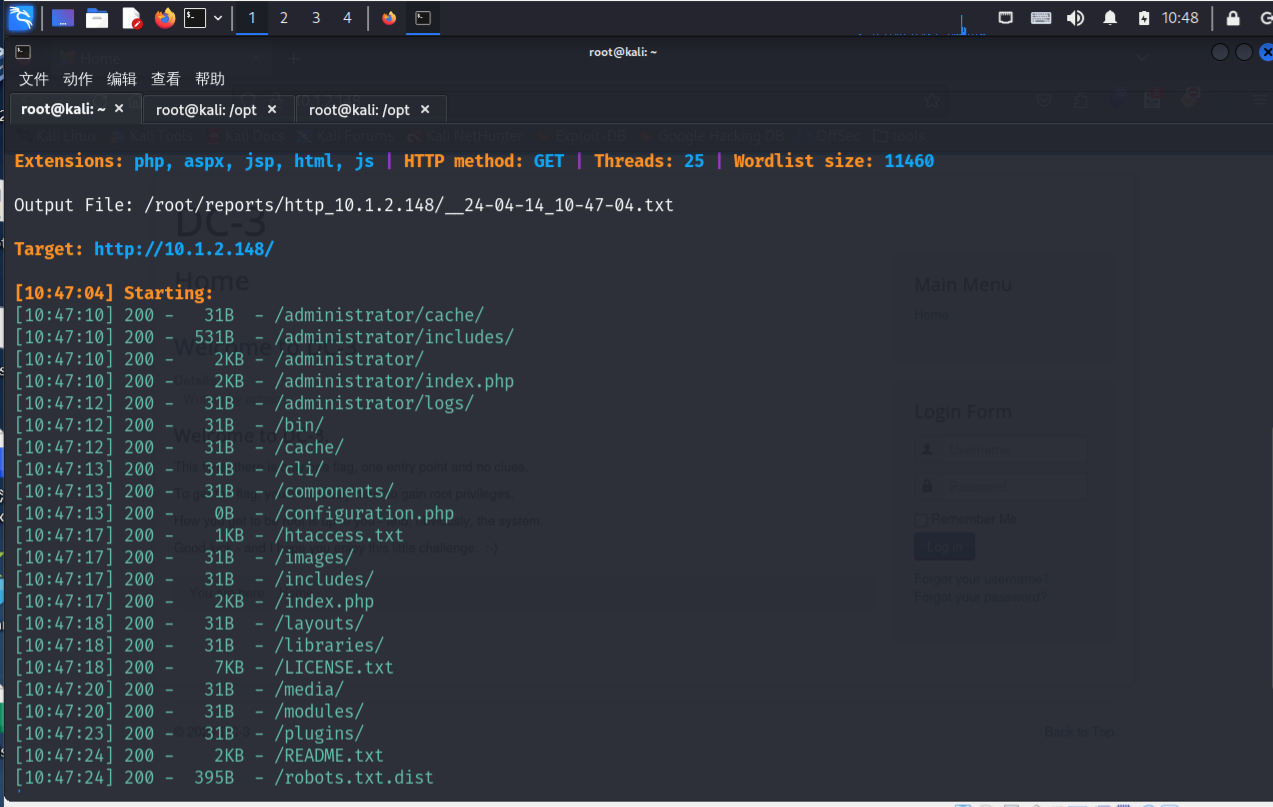Screen dimensions: 1273x807
Task: Open the 文件 menu
Action: coord(34,79)
